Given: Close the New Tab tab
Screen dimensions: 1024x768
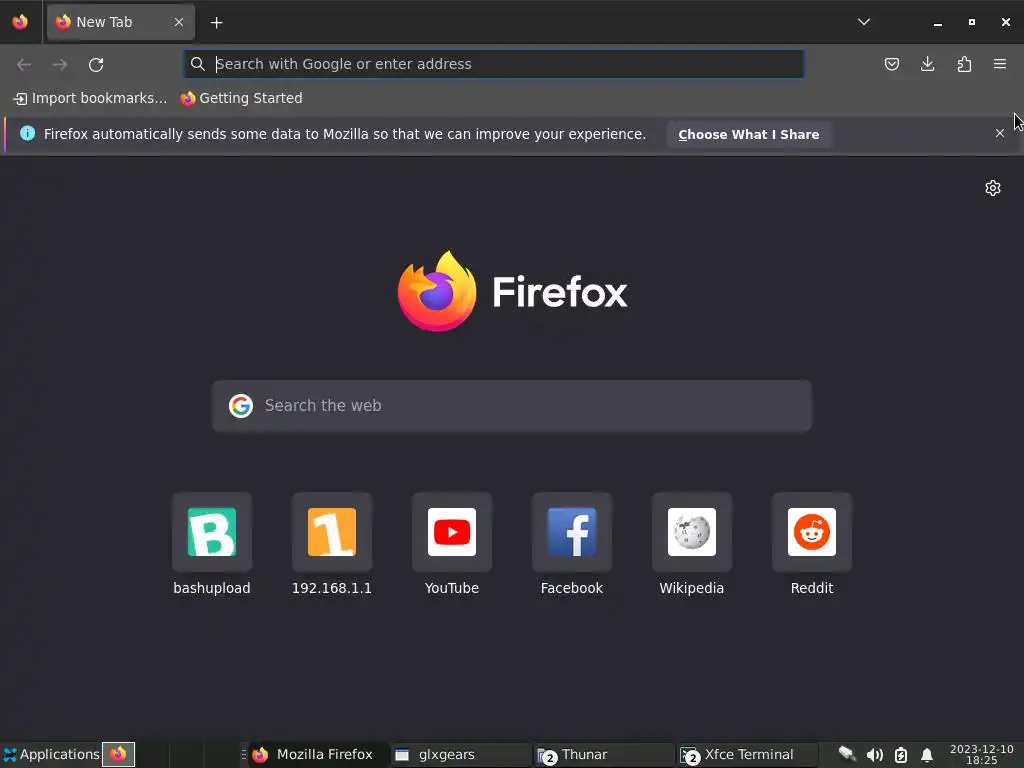Looking at the screenshot, I should click(178, 22).
